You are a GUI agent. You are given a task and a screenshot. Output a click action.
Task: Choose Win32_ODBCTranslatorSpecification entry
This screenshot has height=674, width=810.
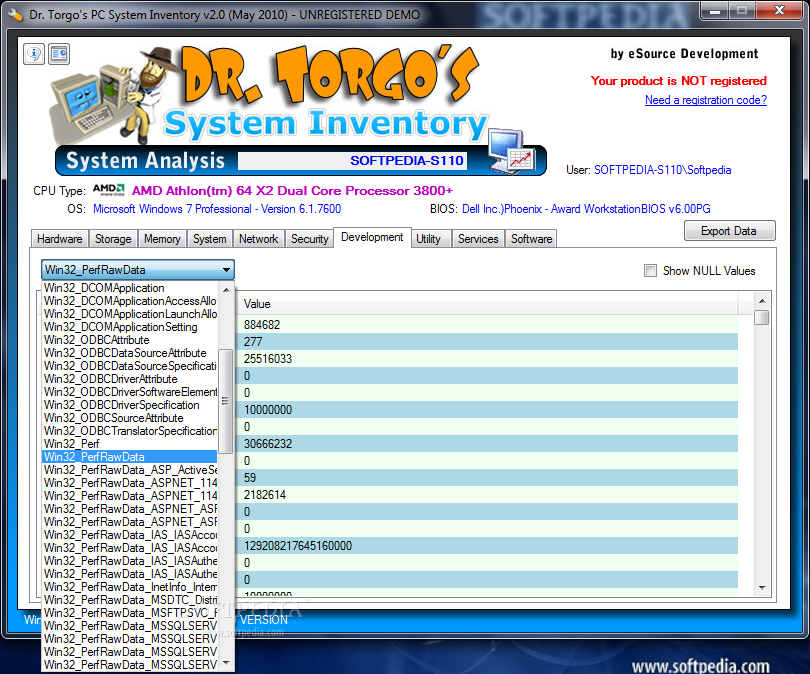[x=130, y=431]
